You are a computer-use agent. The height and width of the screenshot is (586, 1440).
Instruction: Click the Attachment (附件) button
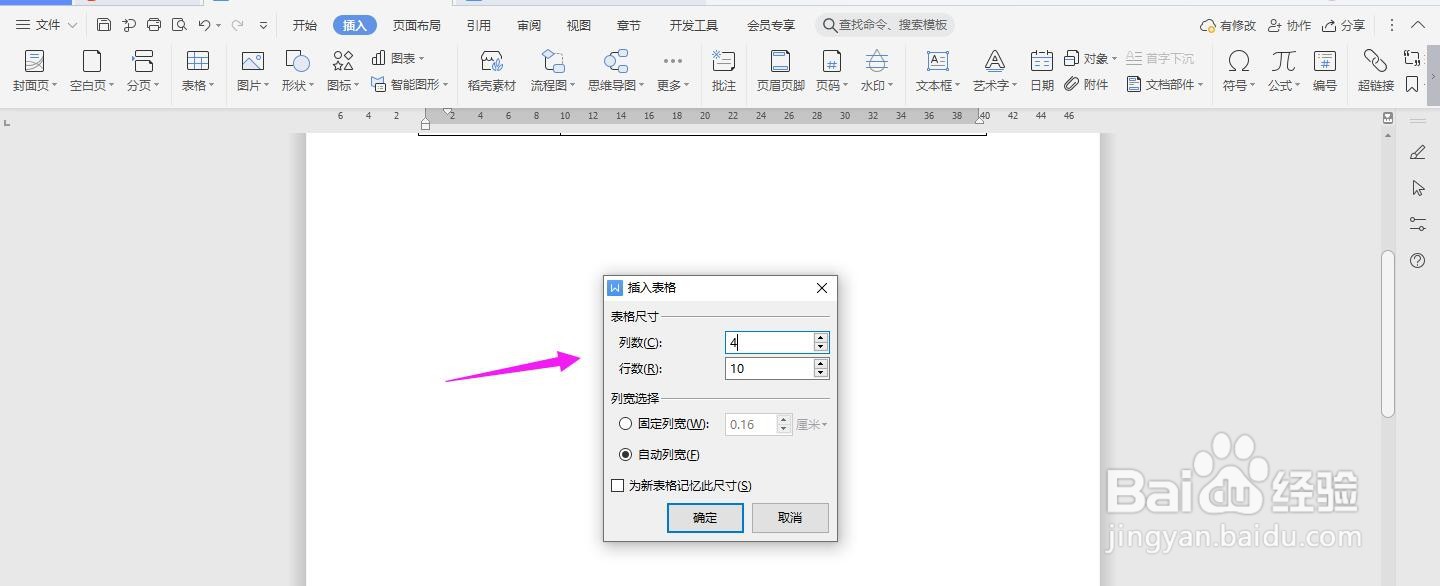(1087, 85)
